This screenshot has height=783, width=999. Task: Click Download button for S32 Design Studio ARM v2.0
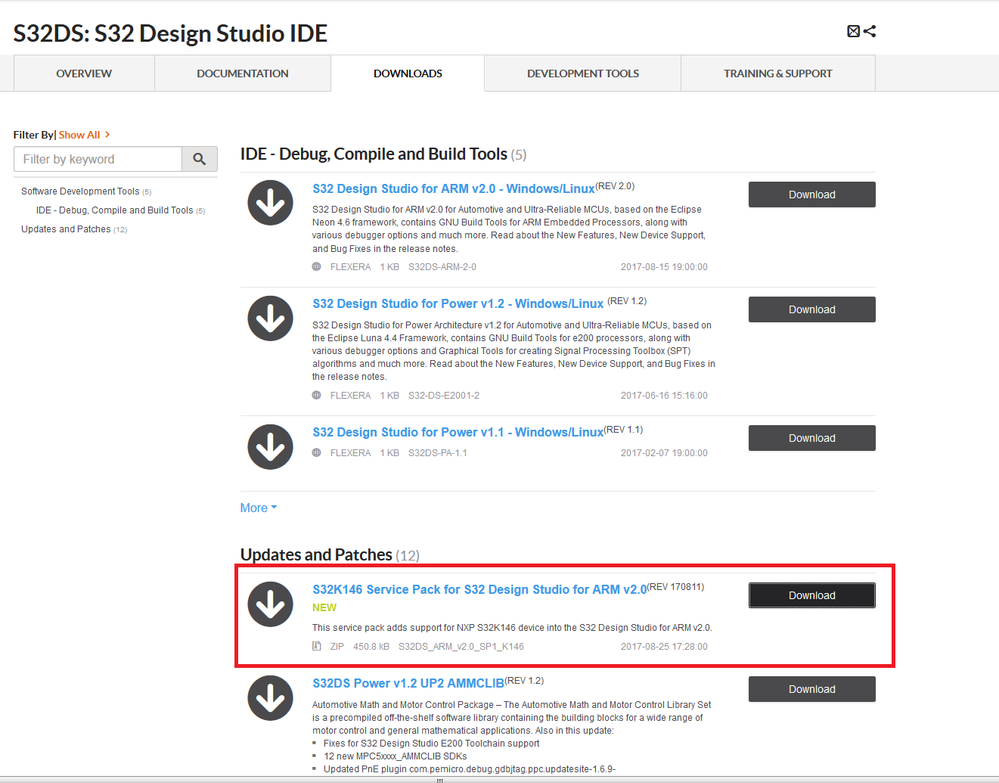click(812, 195)
